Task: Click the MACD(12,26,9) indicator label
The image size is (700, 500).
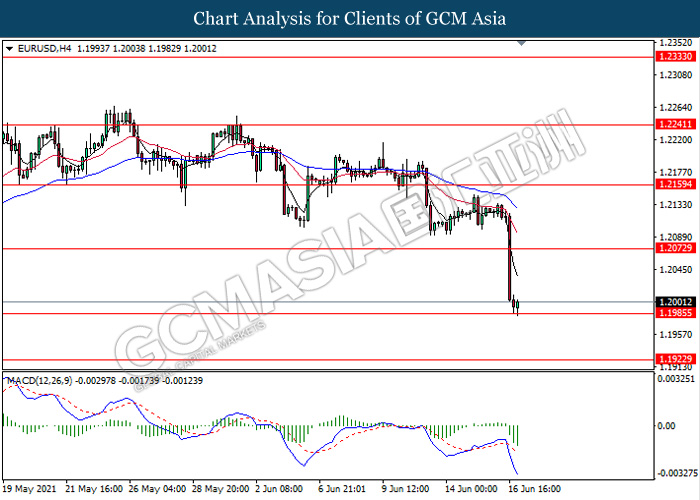Action: click(39, 381)
